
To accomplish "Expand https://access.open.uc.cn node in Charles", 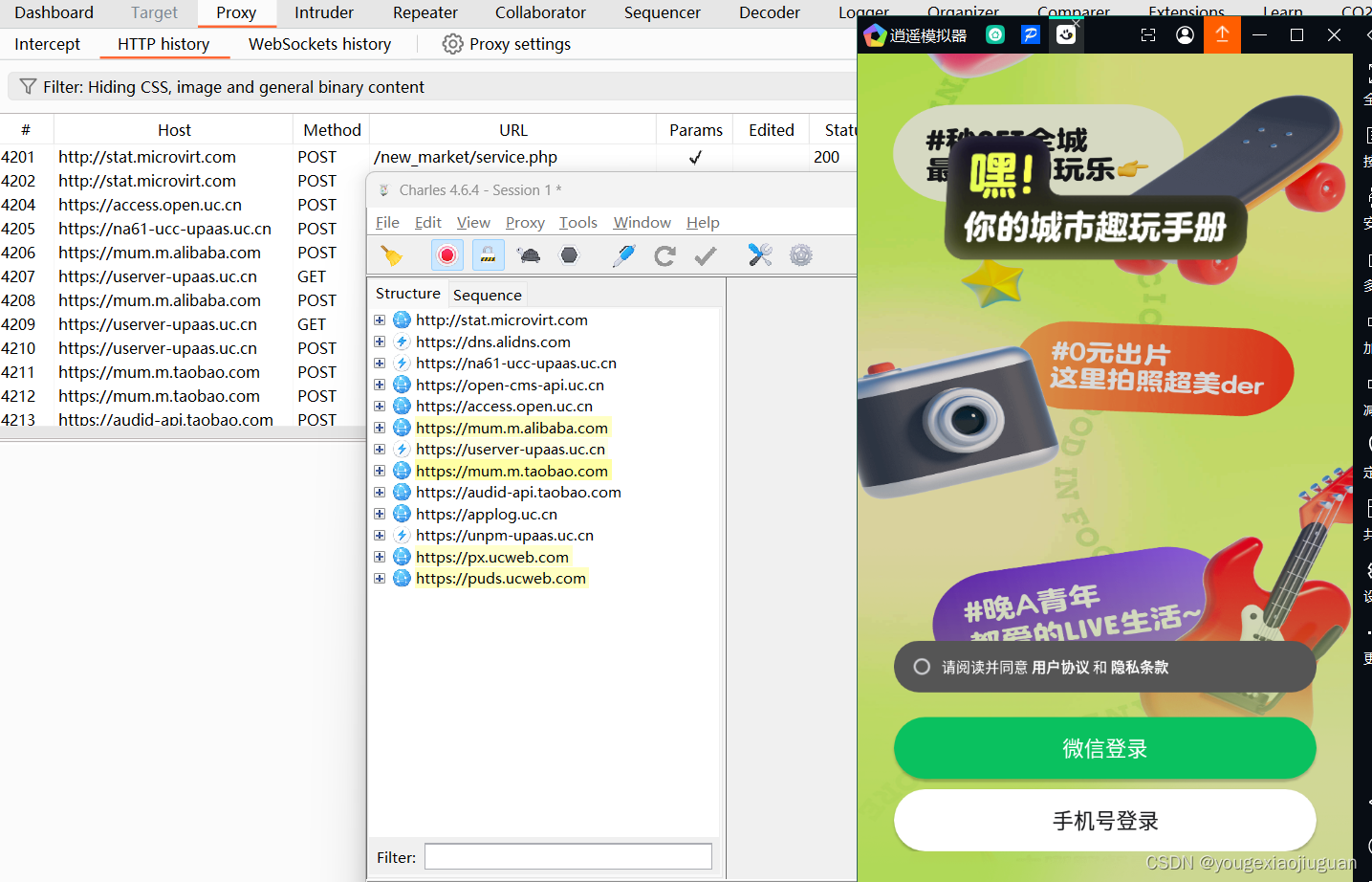I will pos(380,406).
